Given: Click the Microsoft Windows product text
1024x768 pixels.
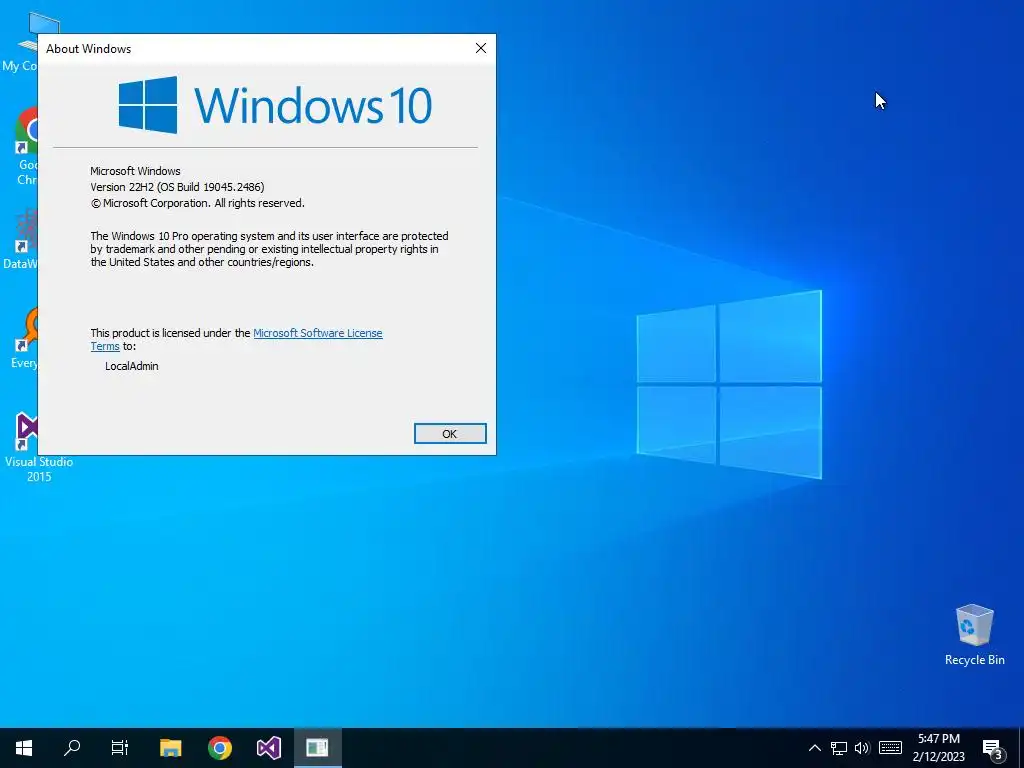Looking at the screenshot, I should (135, 171).
